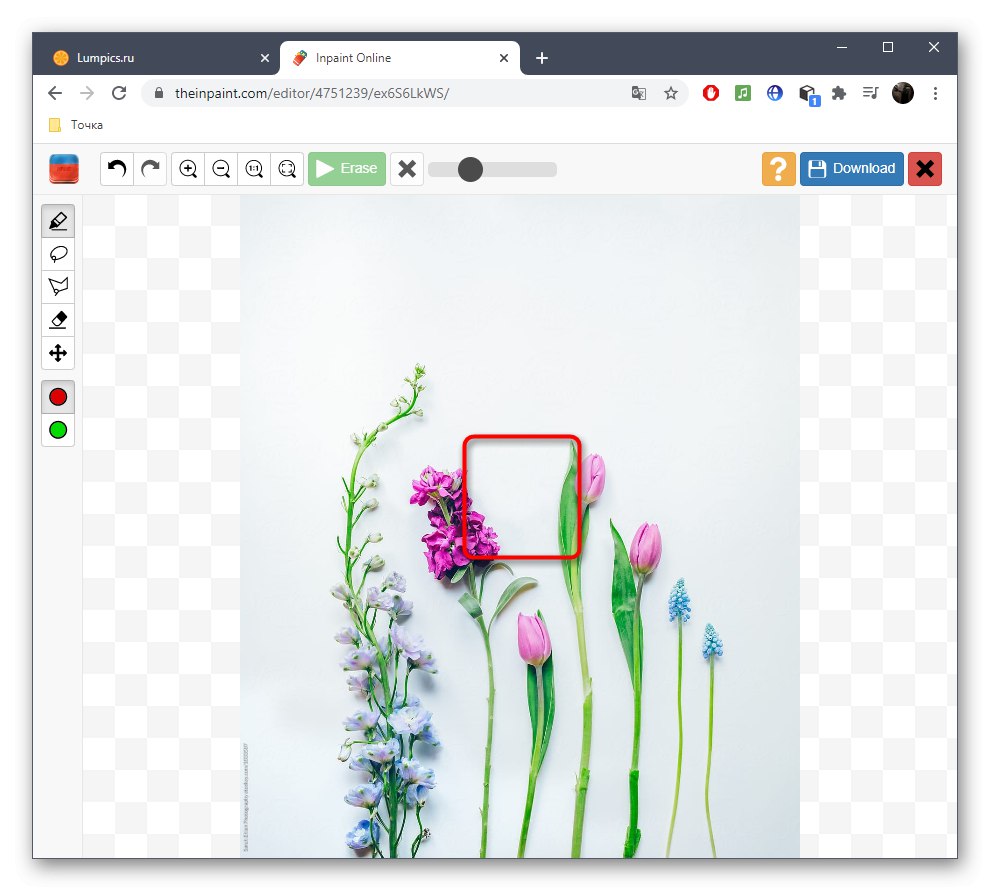
Task: Switch to red marker mode
Action: tap(57, 397)
